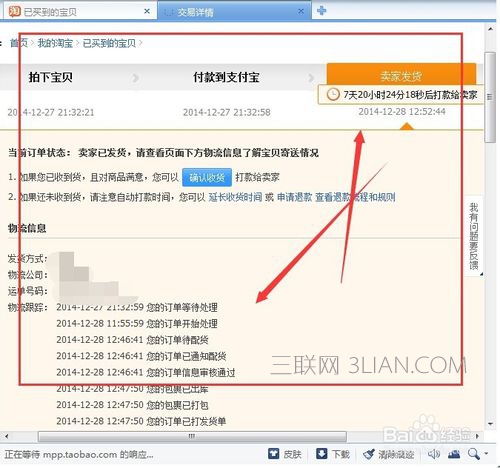Close the 交易详情 tab
500x468 pixels.
[x=301, y=11]
